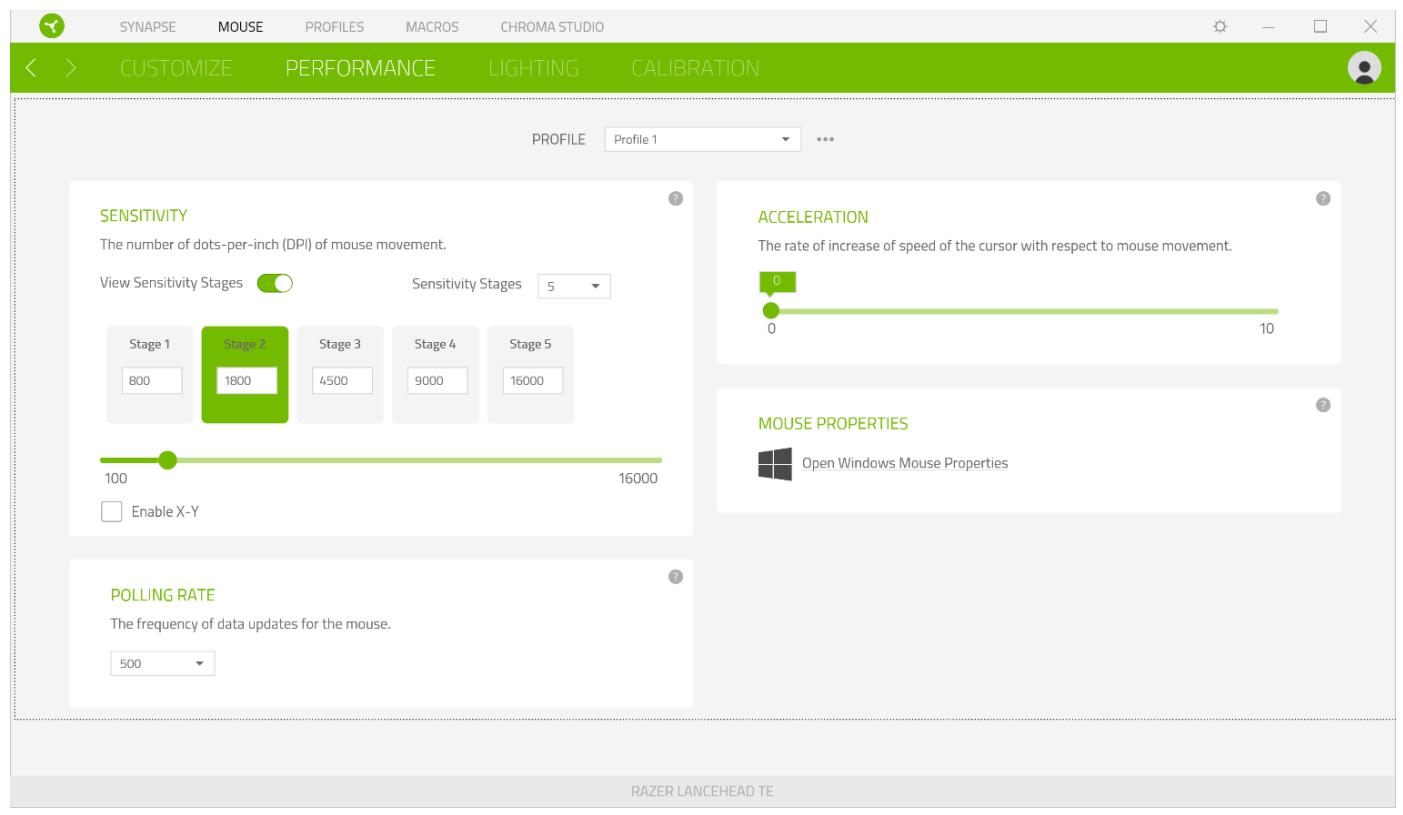Screen dimensions: 1403x815
Task: Open settings via the gear icon
Action: (1219, 25)
